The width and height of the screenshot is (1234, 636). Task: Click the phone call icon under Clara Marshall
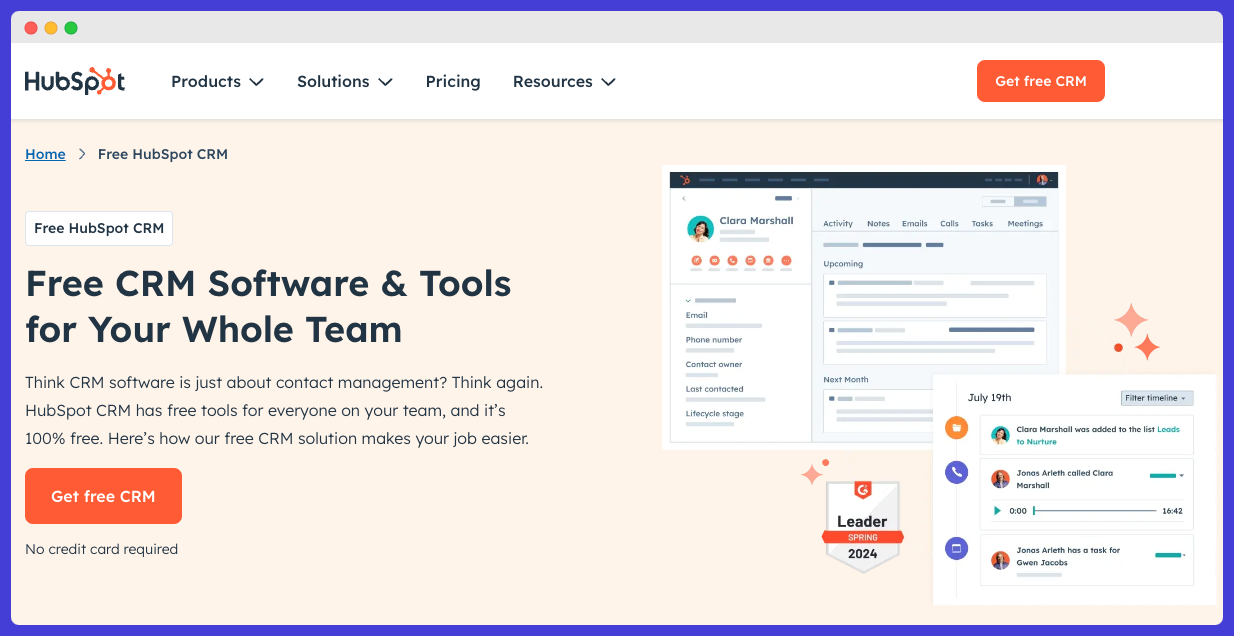[x=732, y=261]
